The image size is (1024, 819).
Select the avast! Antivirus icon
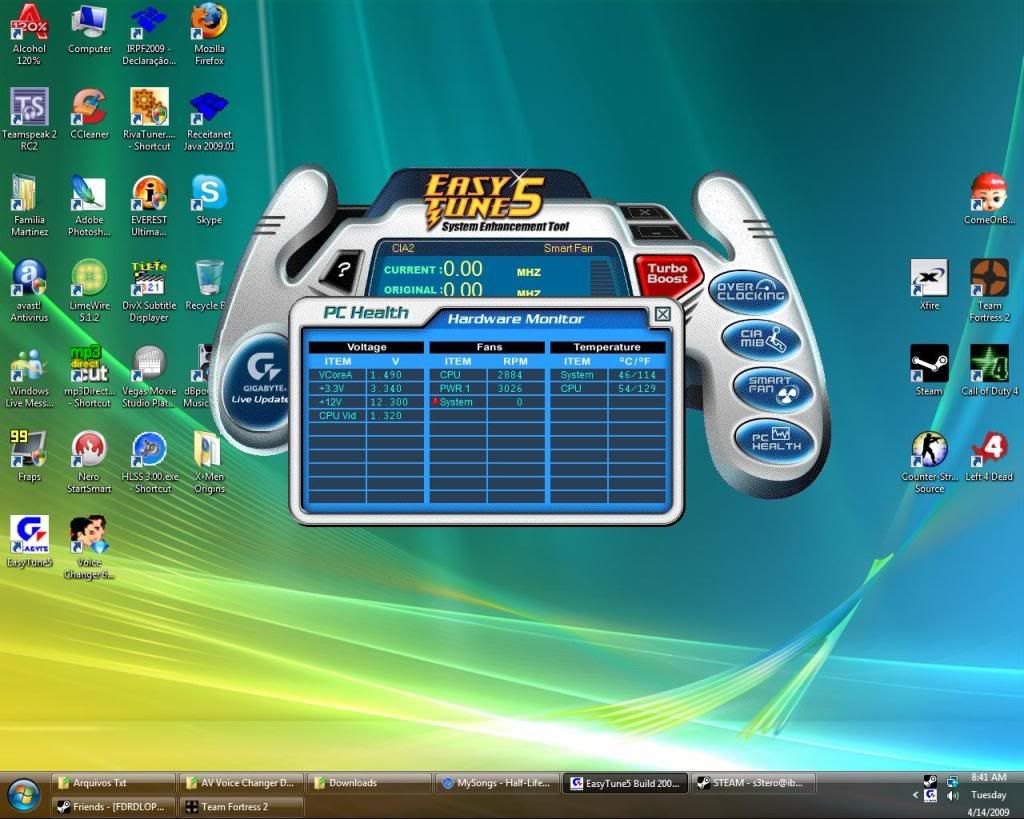(x=29, y=291)
